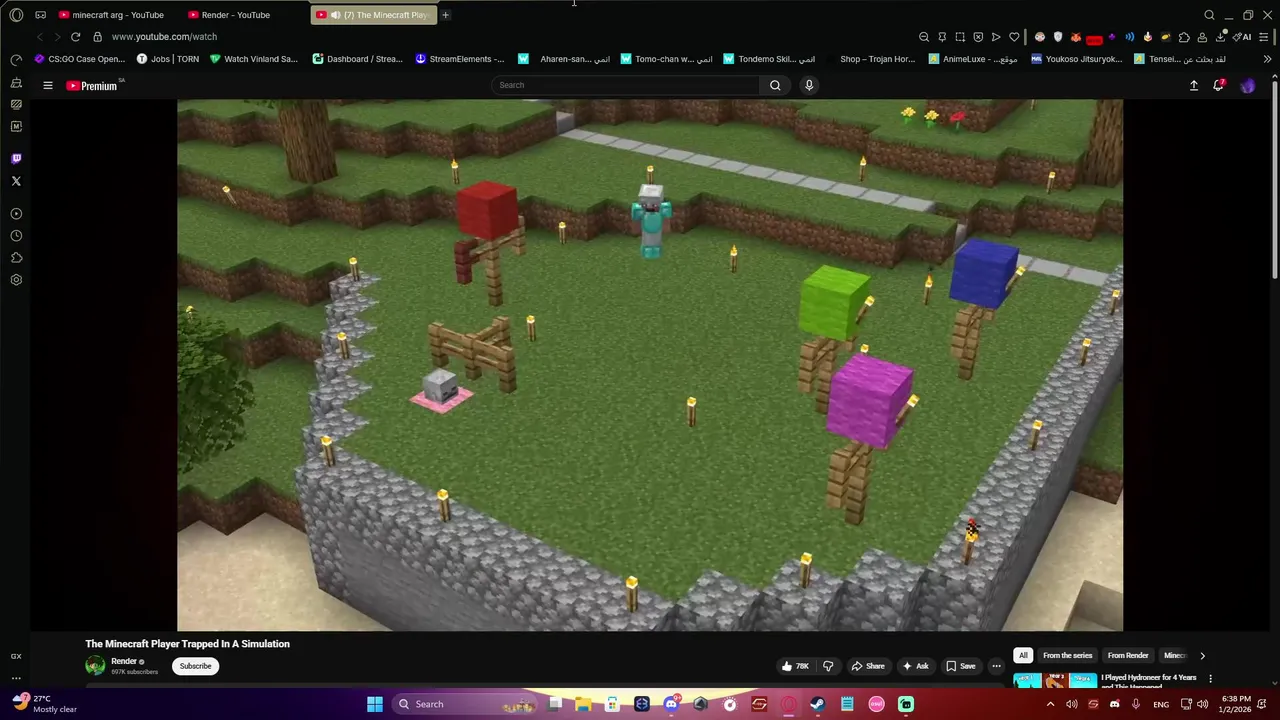Viewport: 1280px width, 720px height.
Task: Open sidebar Settings gear icon
Action: 16,280
